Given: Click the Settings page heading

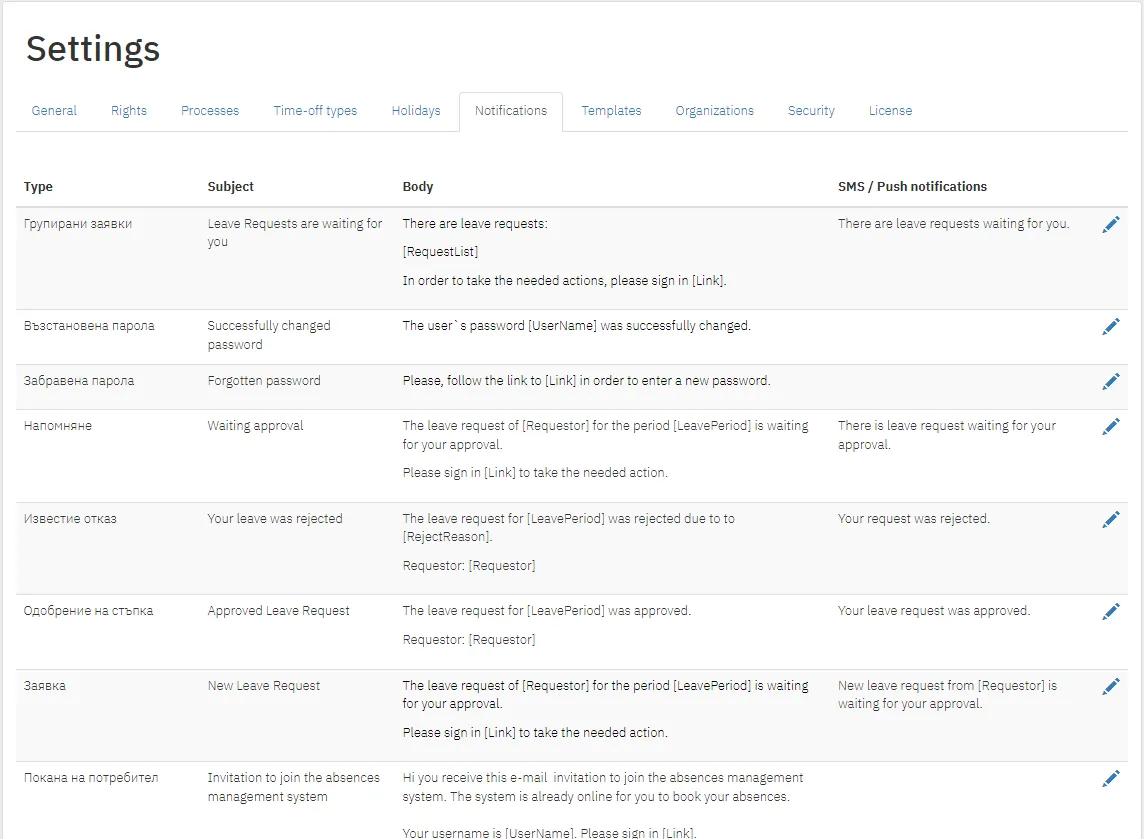Looking at the screenshot, I should pos(93,50).
